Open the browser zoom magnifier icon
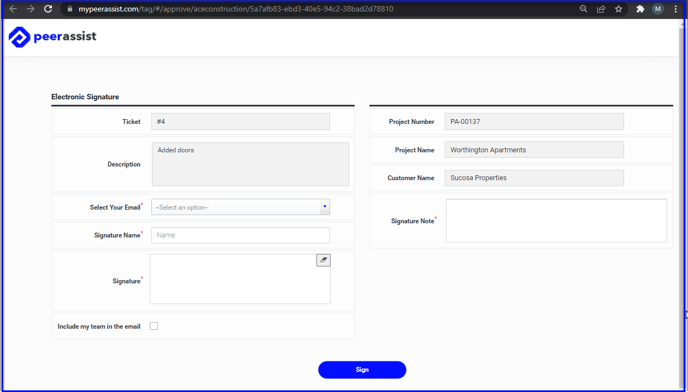The height and width of the screenshot is (392, 688). click(583, 9)
